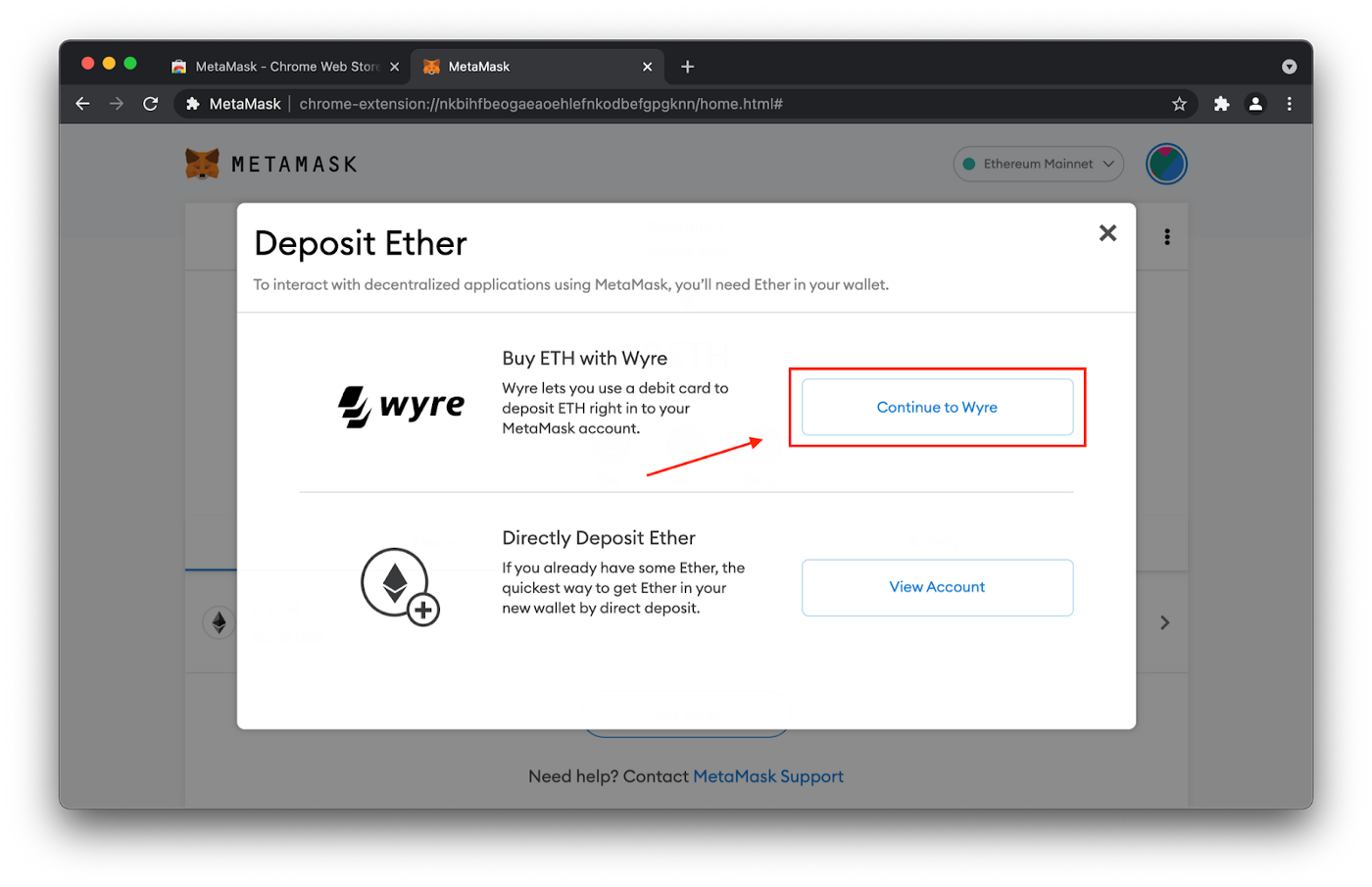
Task: Click the Ethereum asset icon in list
Action: click(219, 622)
